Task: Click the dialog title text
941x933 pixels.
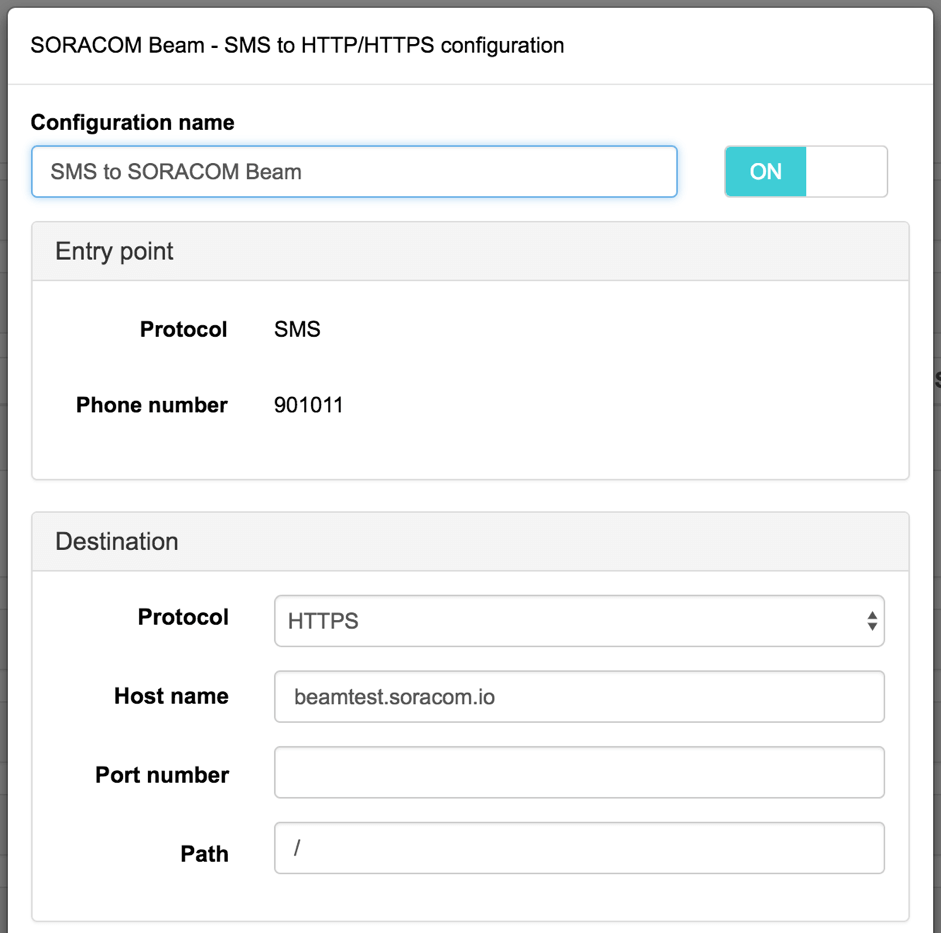Action: tap(298, 45)
